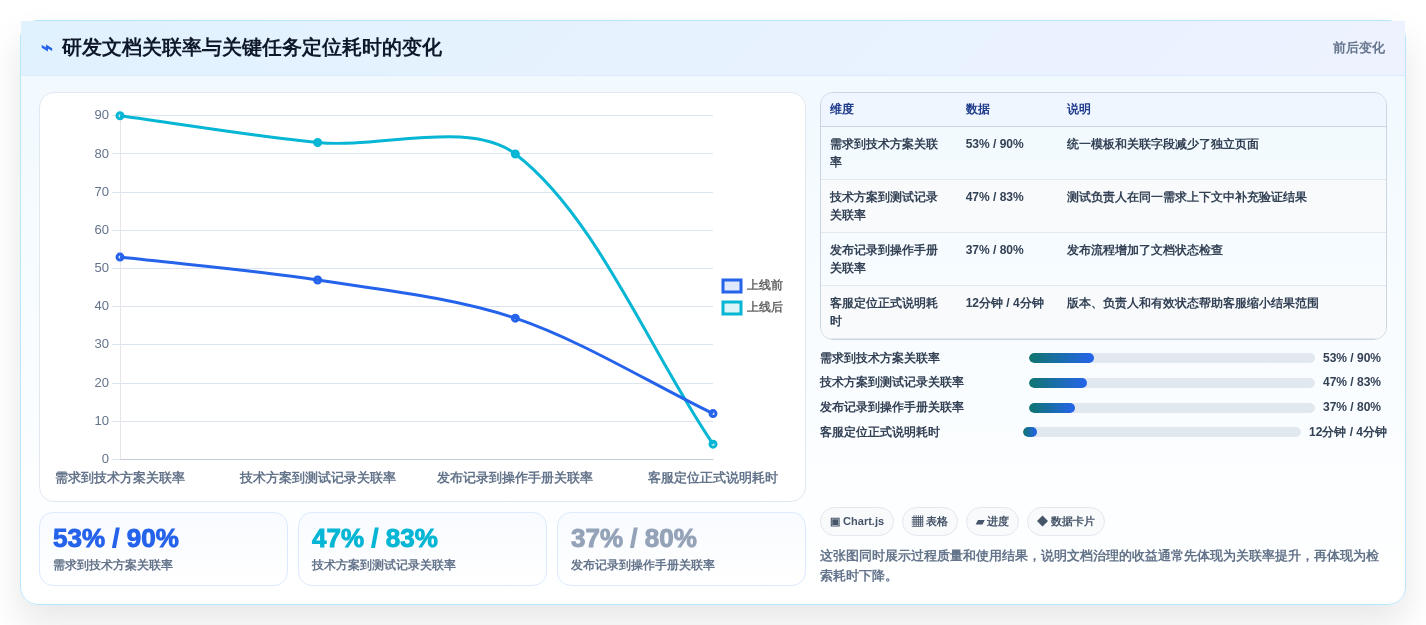The width and height of the screenshot is (1426, 625).
Task: Click the 上线后 data point at 发布记录到操作手册关联率
Action: tap(515, 154)
